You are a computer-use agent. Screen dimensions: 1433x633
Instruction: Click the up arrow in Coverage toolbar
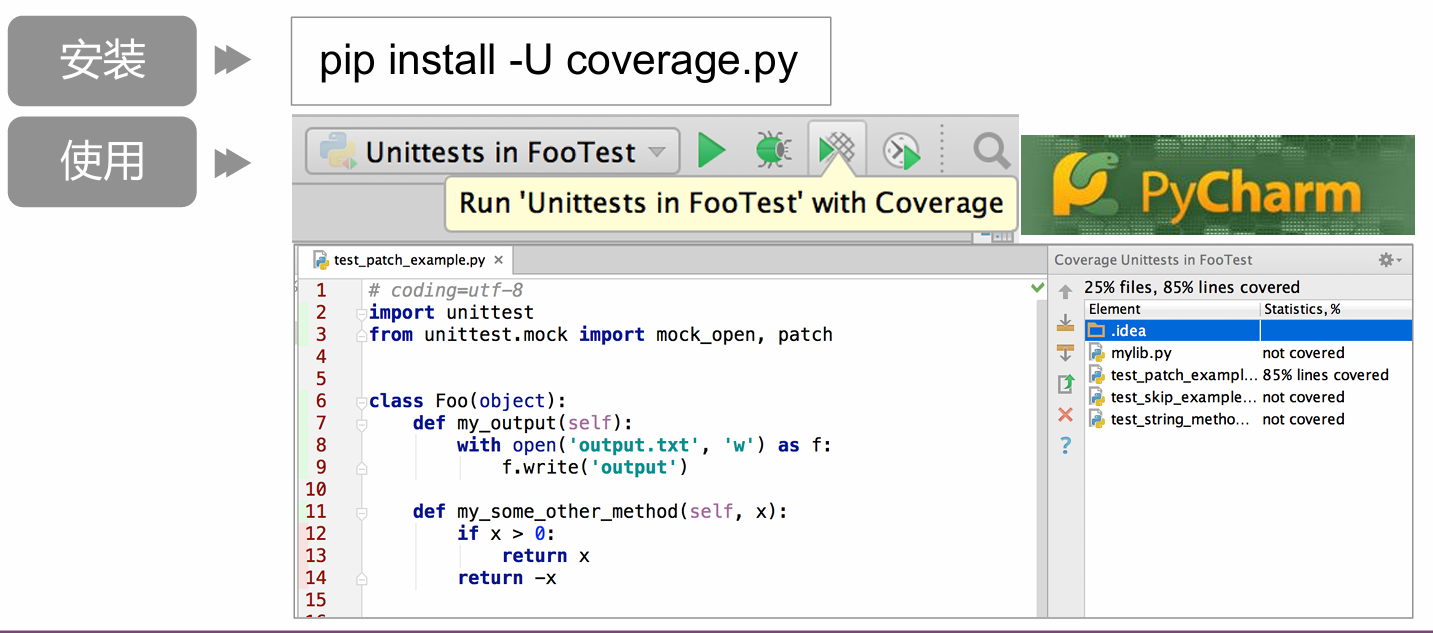1065,292
